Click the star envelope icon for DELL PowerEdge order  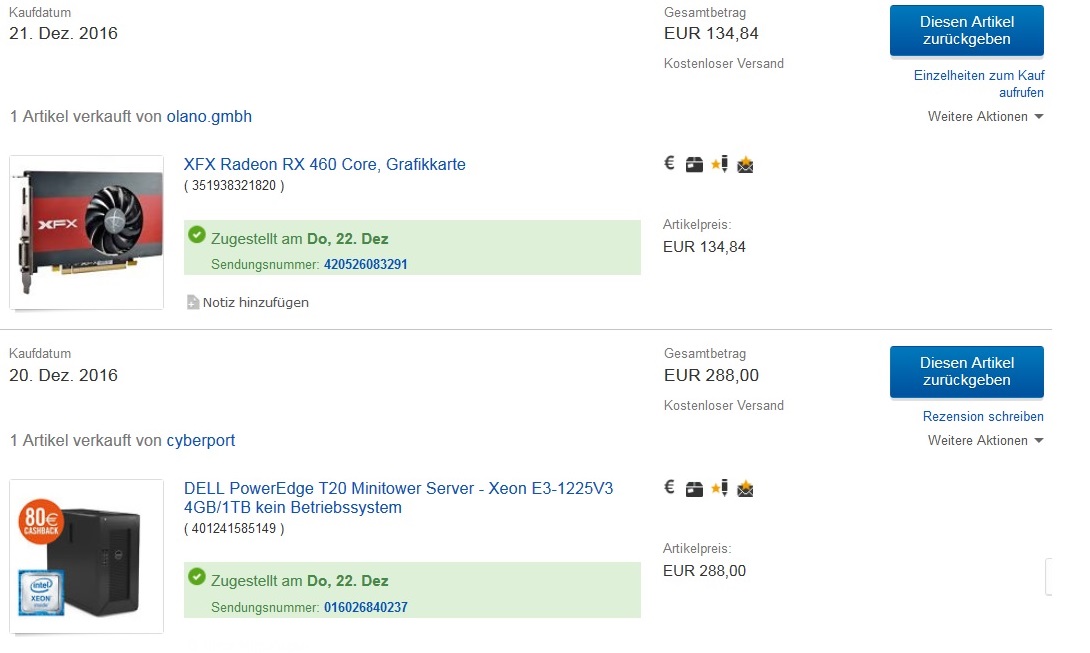745,489
